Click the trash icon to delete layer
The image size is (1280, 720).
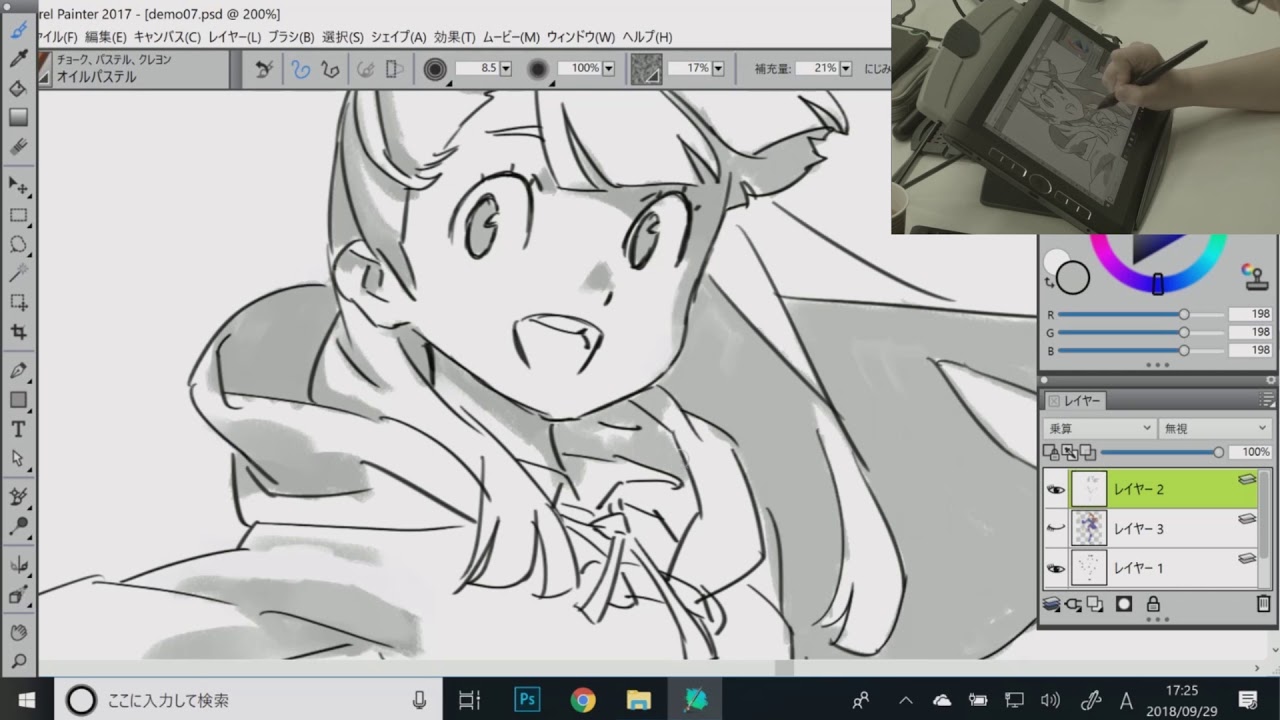(1262, 604)
